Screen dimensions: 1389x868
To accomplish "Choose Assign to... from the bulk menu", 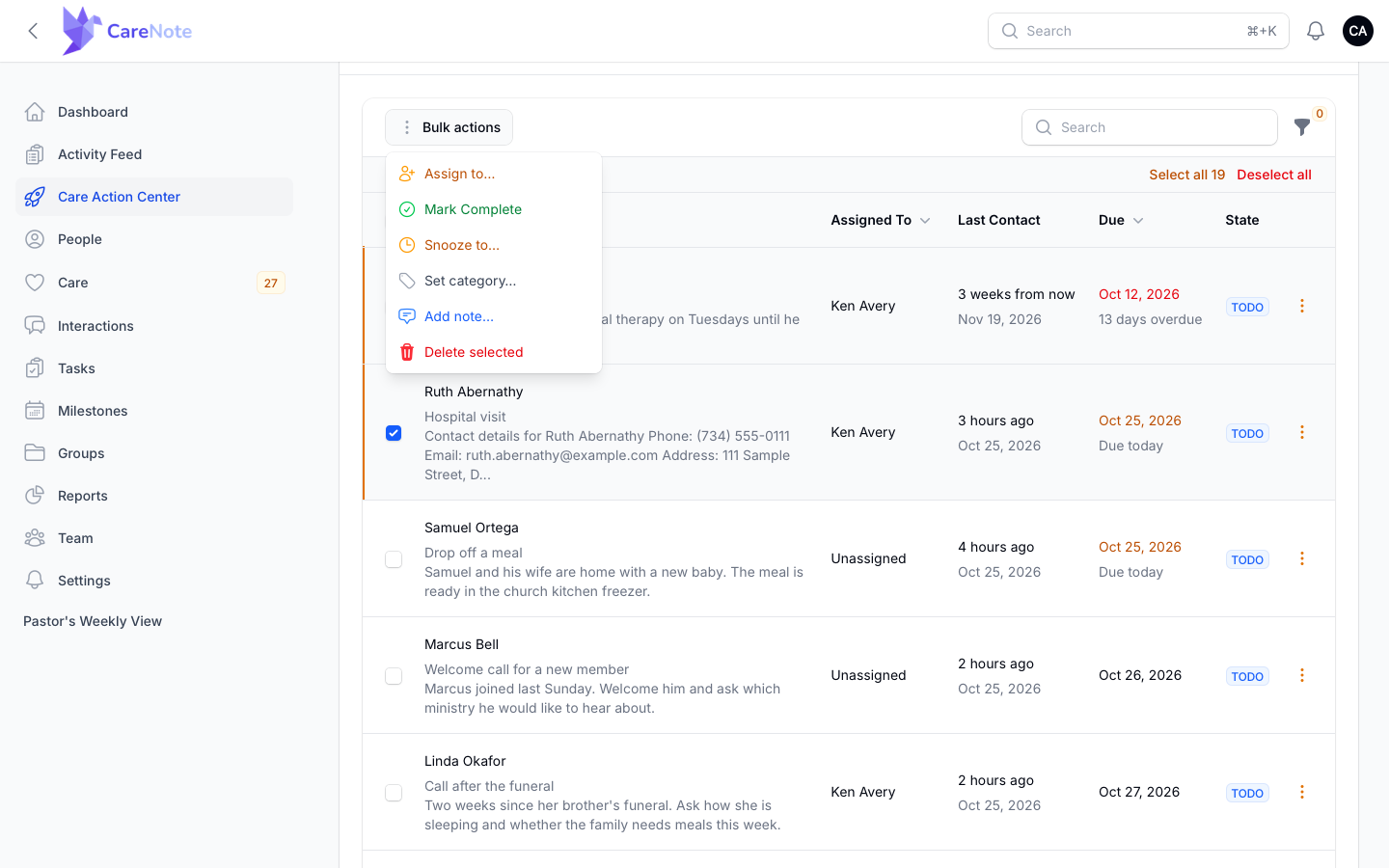I will [494, 174].
